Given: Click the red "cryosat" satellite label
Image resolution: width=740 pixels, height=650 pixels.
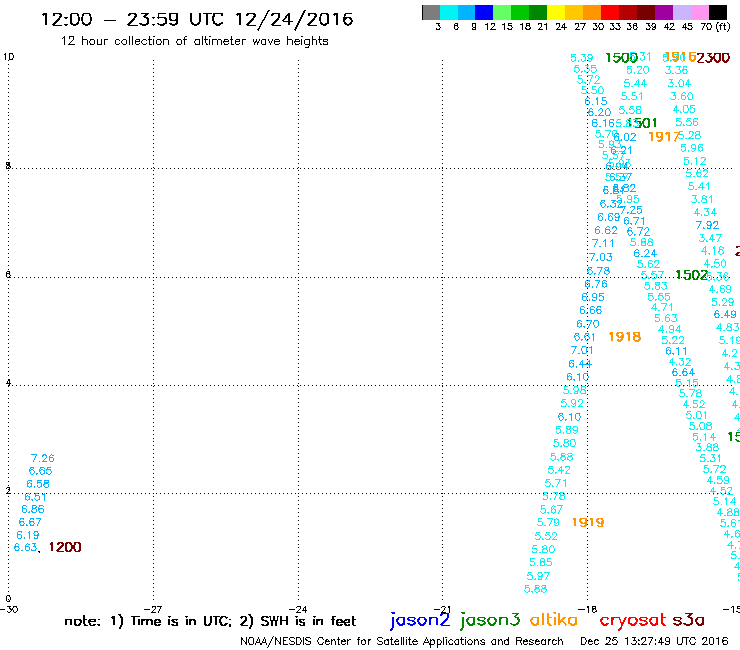Looking at the screenshot, I should pyautogui.click(x=632, y=619).
